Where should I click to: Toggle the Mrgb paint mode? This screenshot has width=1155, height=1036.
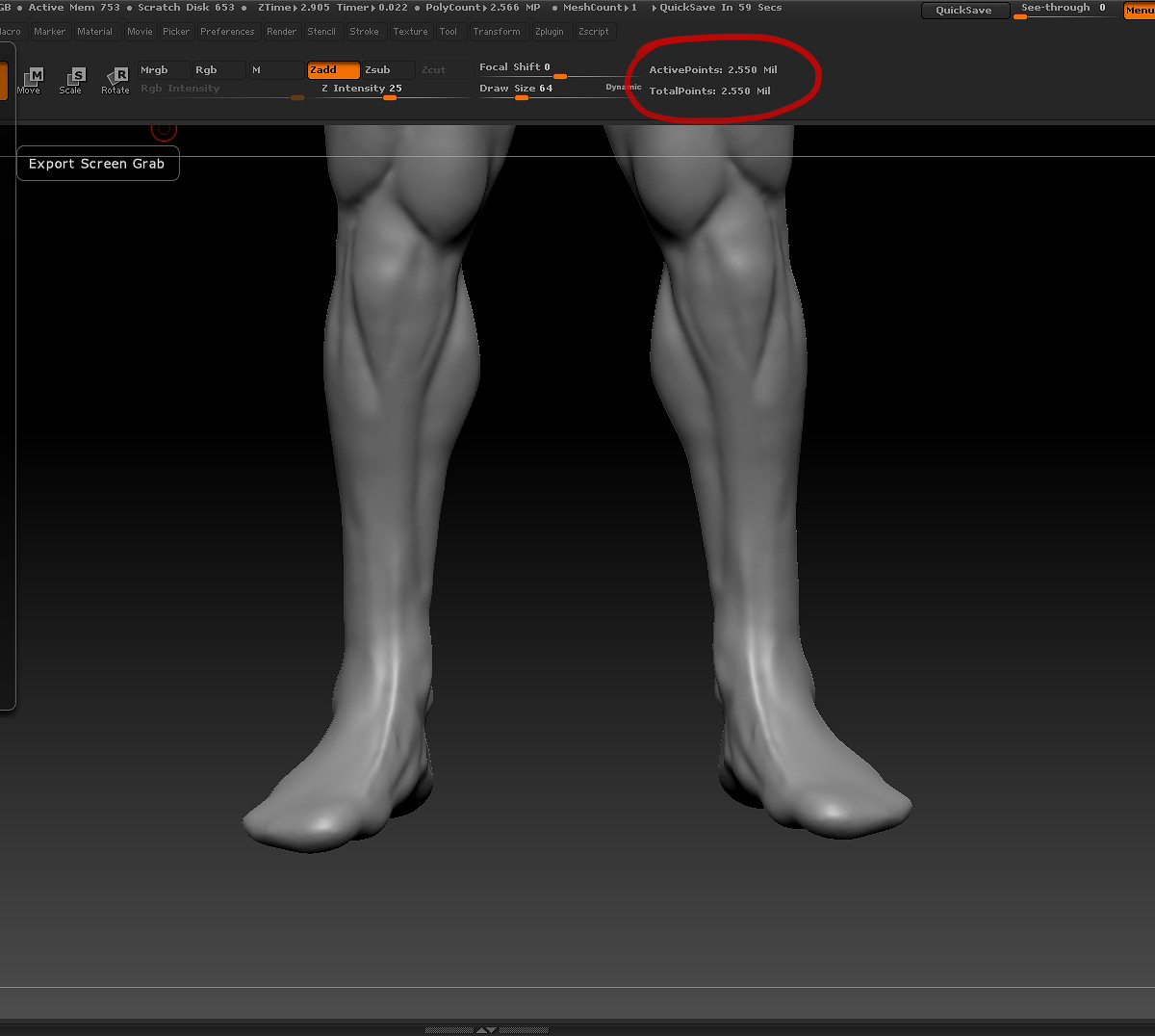(x=163, y=70)
